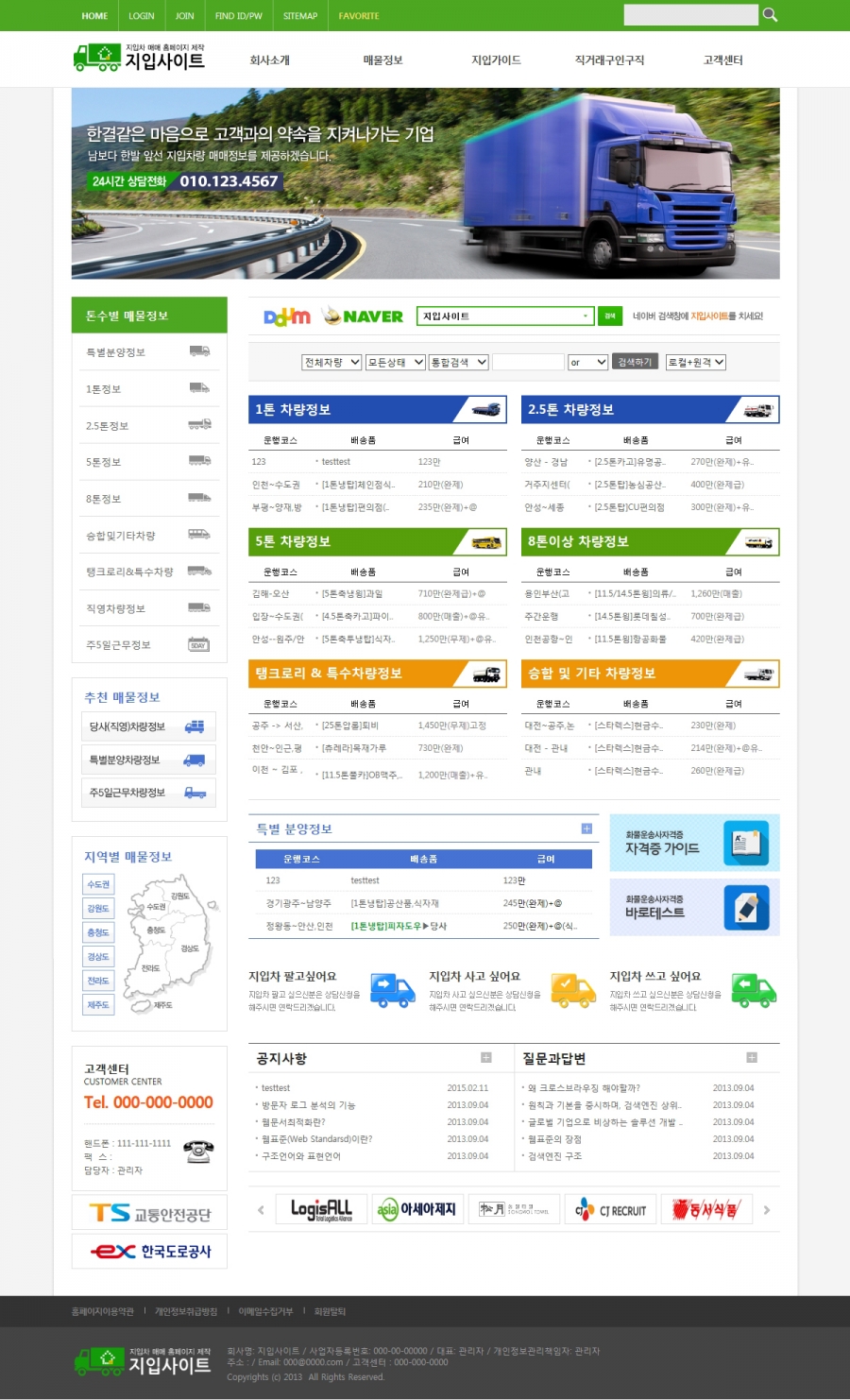The width and height of the screenshot is (850, 1400).
Task: Click the magnifier search icon in top bar
Action: click(770, 14)
